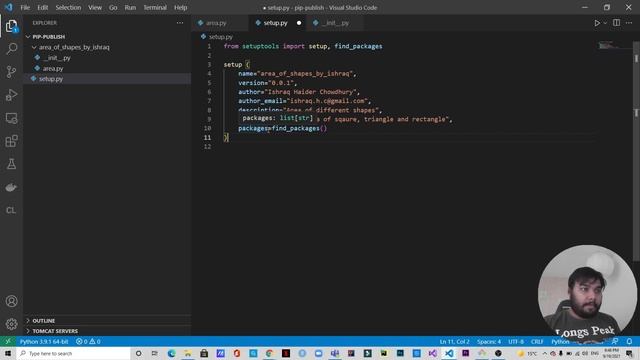Image resolution: width=640 pixels, height=360 pixels.
Task: Click Ln 11, Col 2 go-to-line indicator
Action: point(454,341)
